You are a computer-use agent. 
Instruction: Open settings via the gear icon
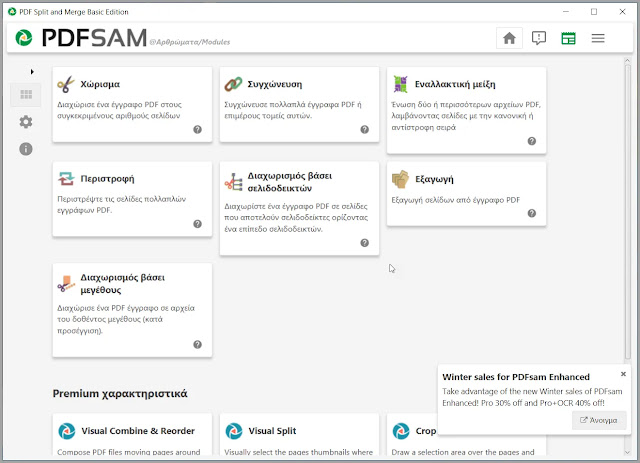pyautogui.click(x=26, y=122)
